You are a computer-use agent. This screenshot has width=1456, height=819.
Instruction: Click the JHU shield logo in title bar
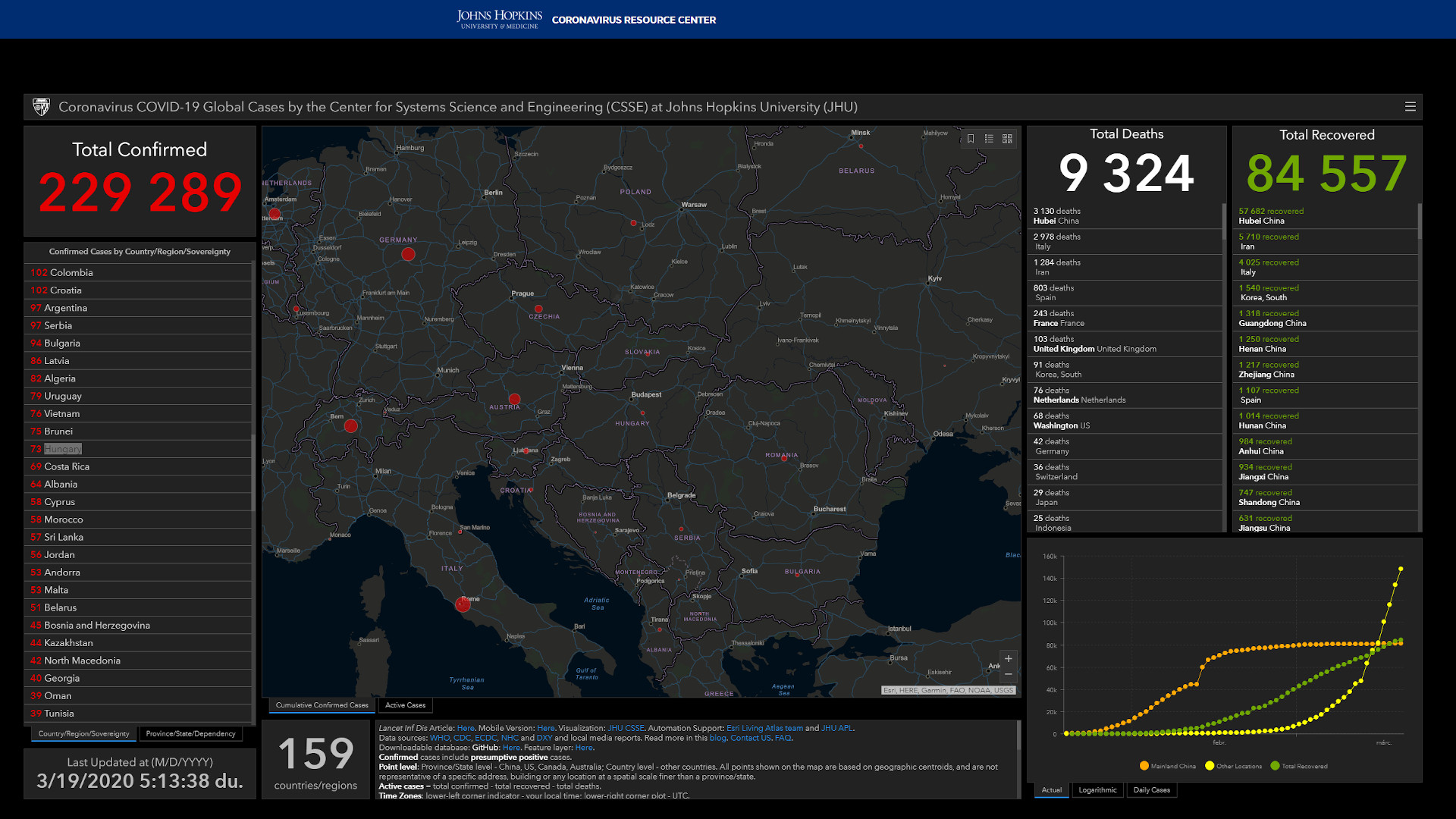pyautogui.click(x=41, y=107)
